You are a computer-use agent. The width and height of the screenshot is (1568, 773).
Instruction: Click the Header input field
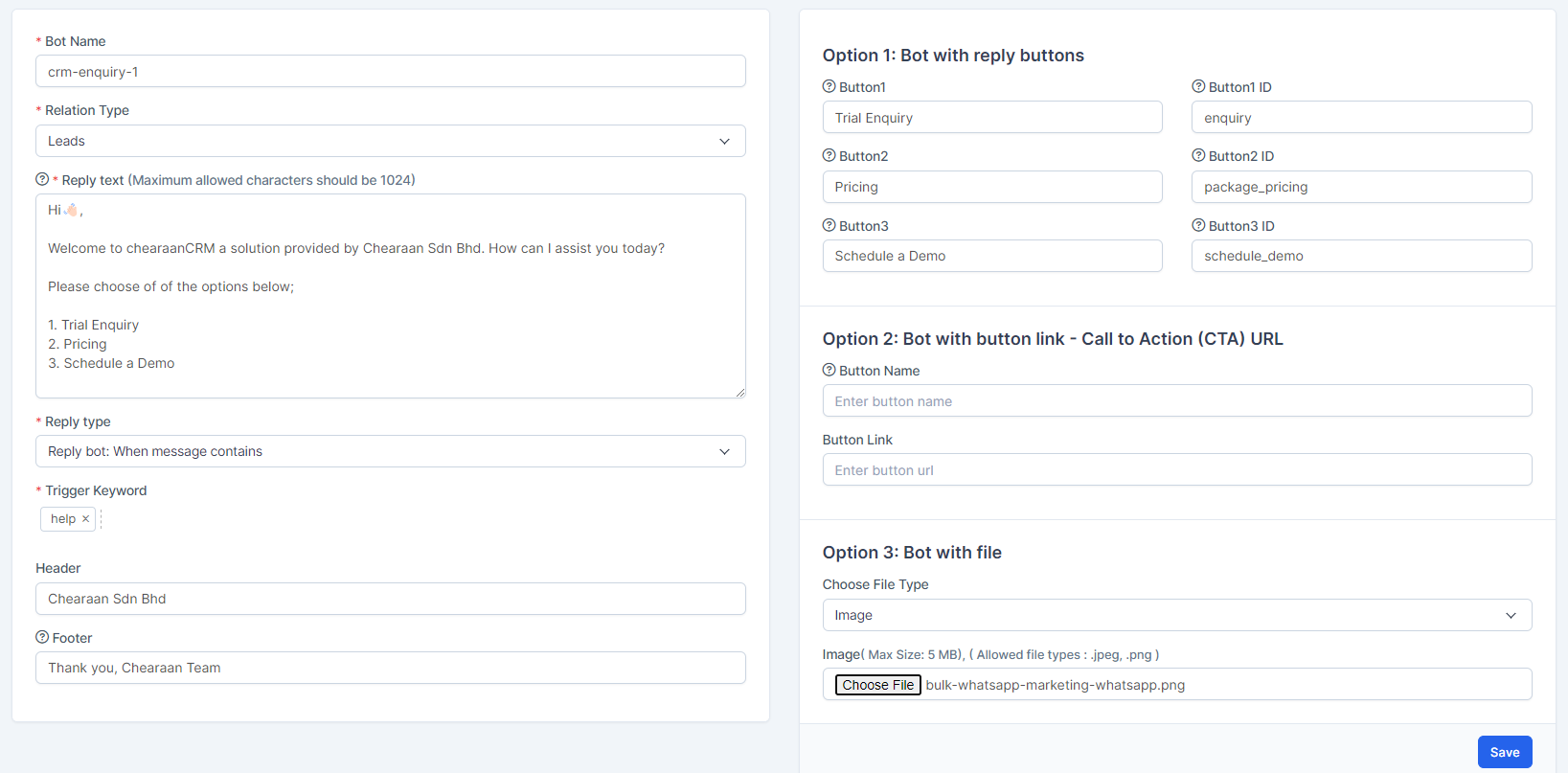390,599
